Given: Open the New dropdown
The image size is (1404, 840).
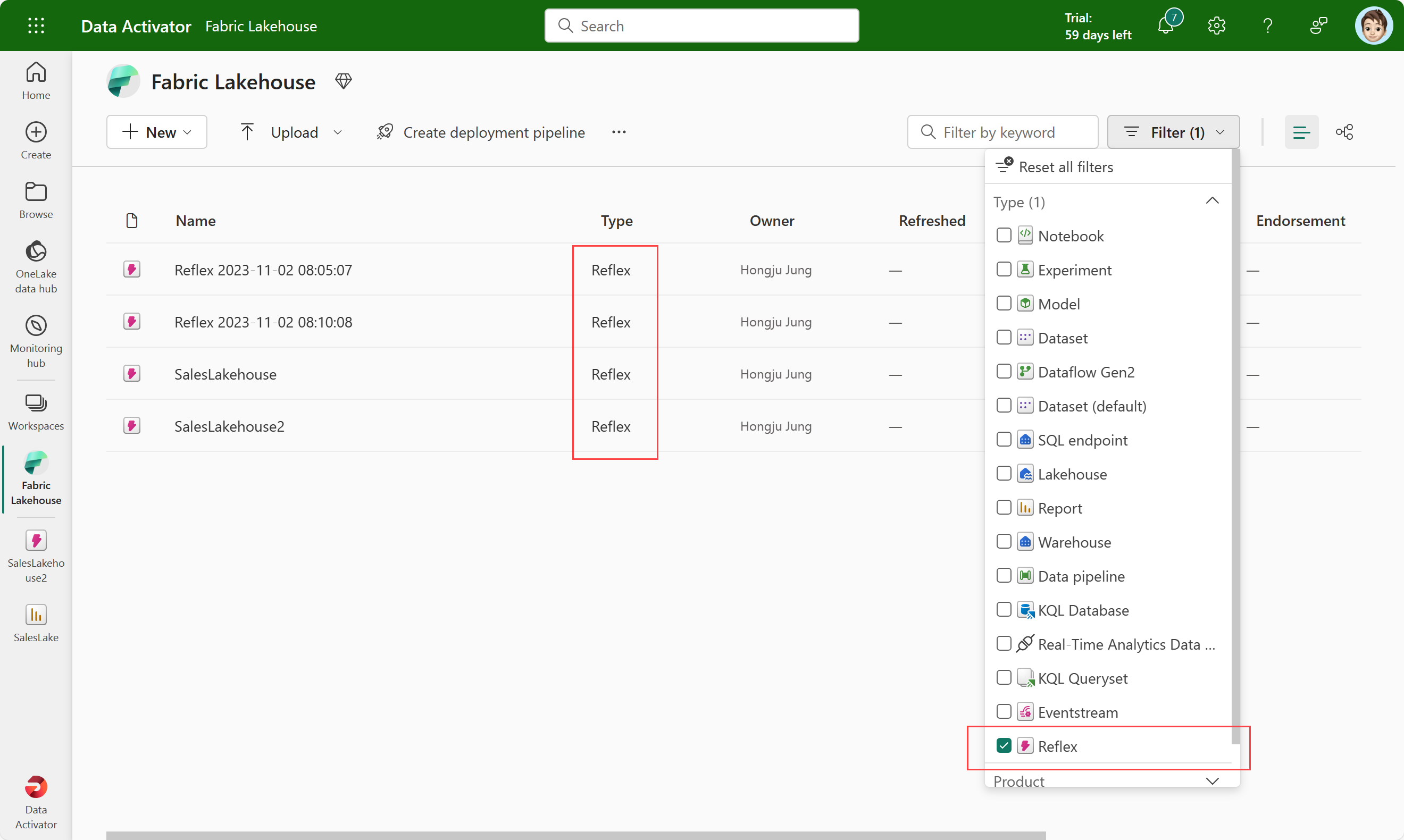Looking at the screenshot, I should [156, 132].
